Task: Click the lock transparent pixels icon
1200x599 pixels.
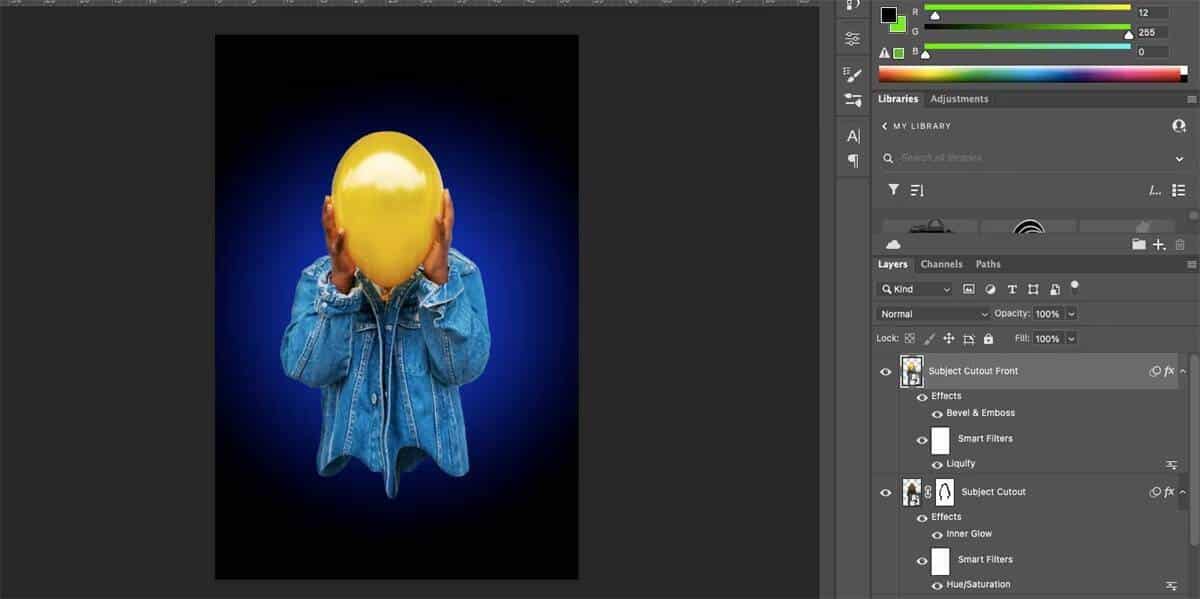Action: tap(910, 338)
